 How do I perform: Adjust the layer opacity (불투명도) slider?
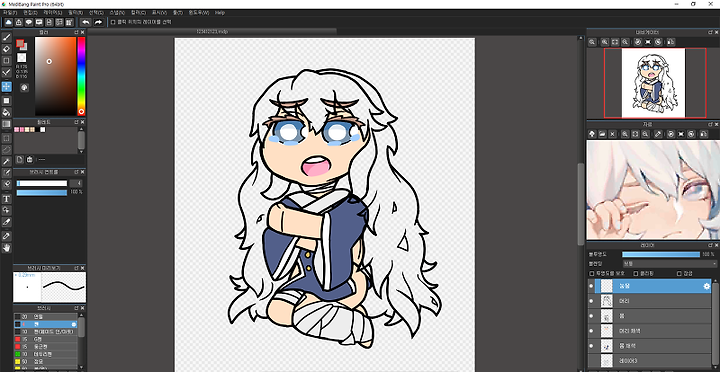click(661, 254)
